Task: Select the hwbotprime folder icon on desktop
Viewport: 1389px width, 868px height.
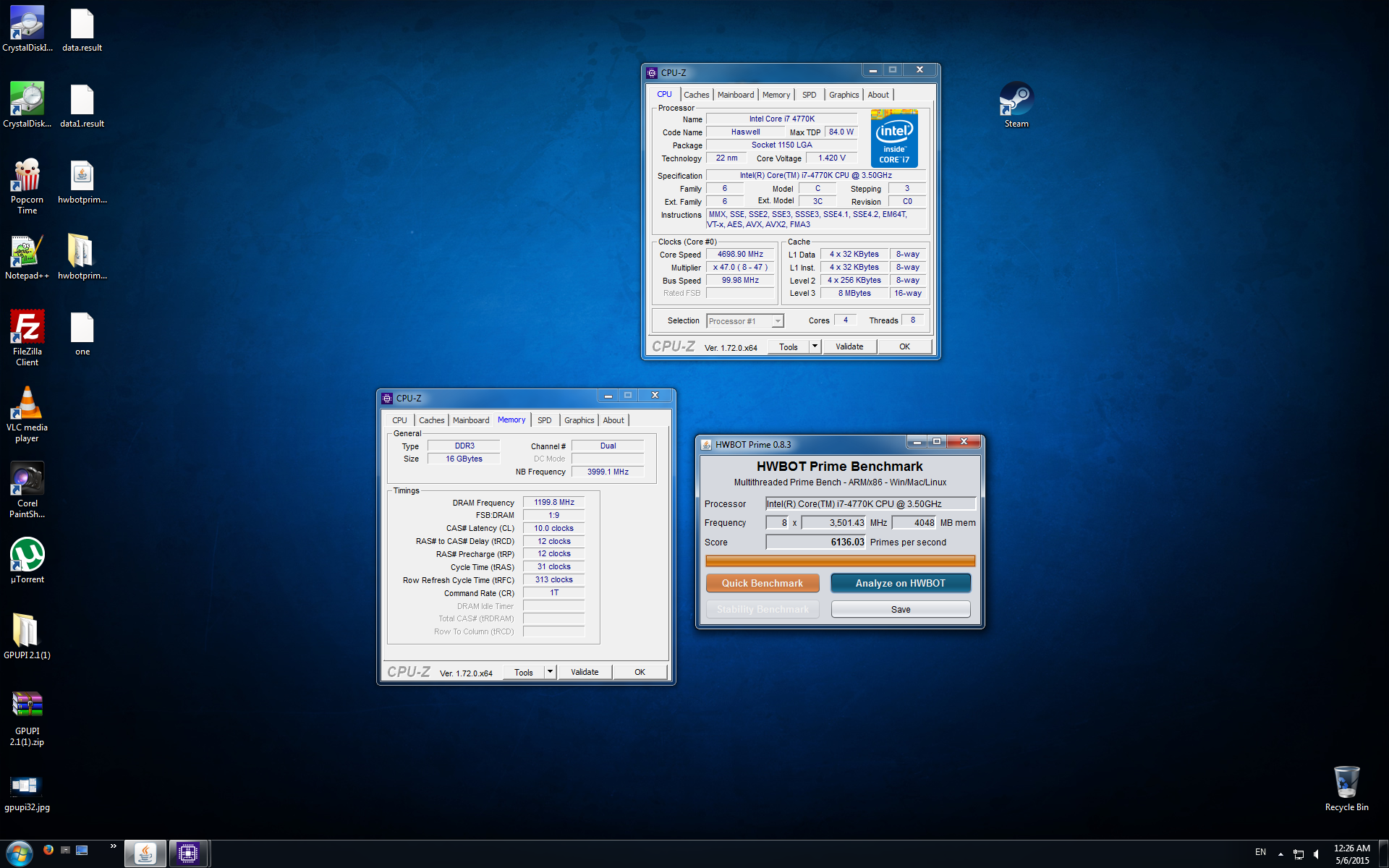Action: (82, 257)
